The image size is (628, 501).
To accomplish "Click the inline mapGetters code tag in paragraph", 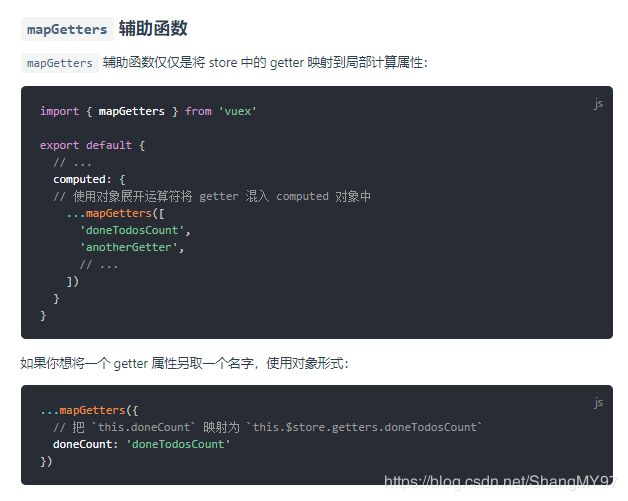I will click(x=60, y=63).
